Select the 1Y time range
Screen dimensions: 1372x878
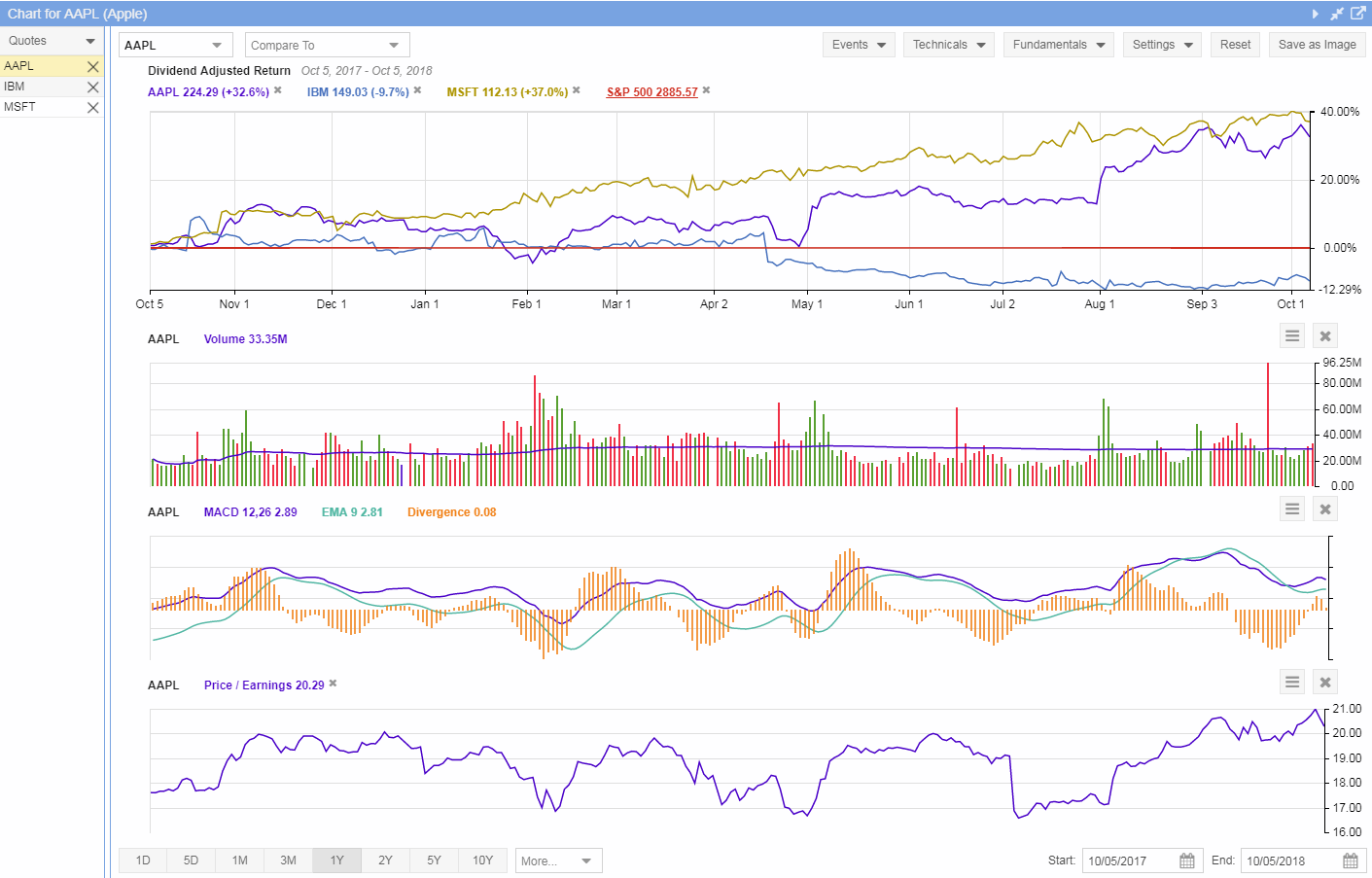[337, 860]
